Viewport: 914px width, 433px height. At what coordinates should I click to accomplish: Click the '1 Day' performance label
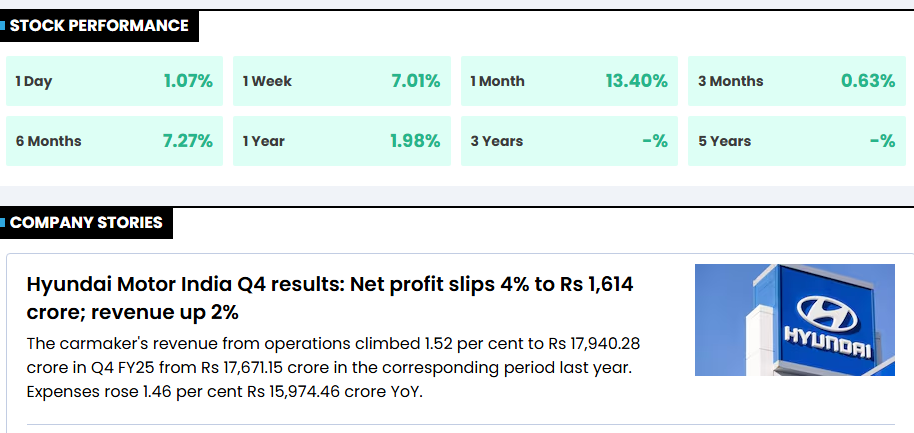[34, 81]
